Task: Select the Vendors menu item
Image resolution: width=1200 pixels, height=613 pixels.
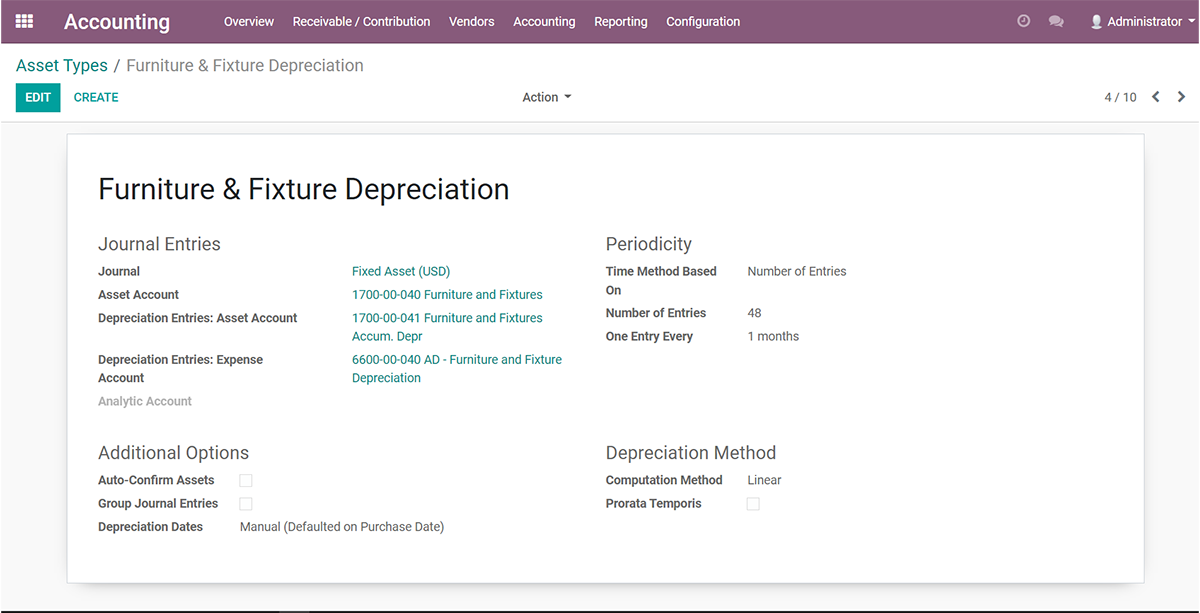Action: click(471, 21)
